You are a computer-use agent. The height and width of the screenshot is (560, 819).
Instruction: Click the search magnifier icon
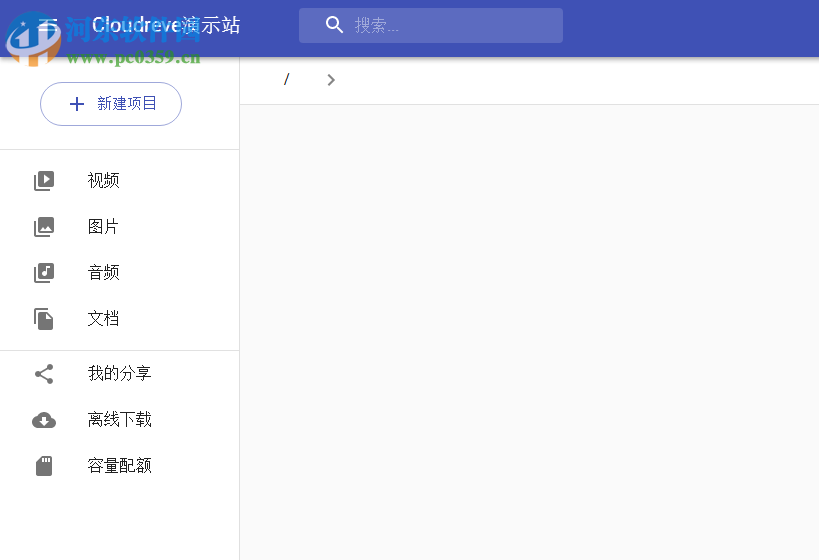[334, 25]
